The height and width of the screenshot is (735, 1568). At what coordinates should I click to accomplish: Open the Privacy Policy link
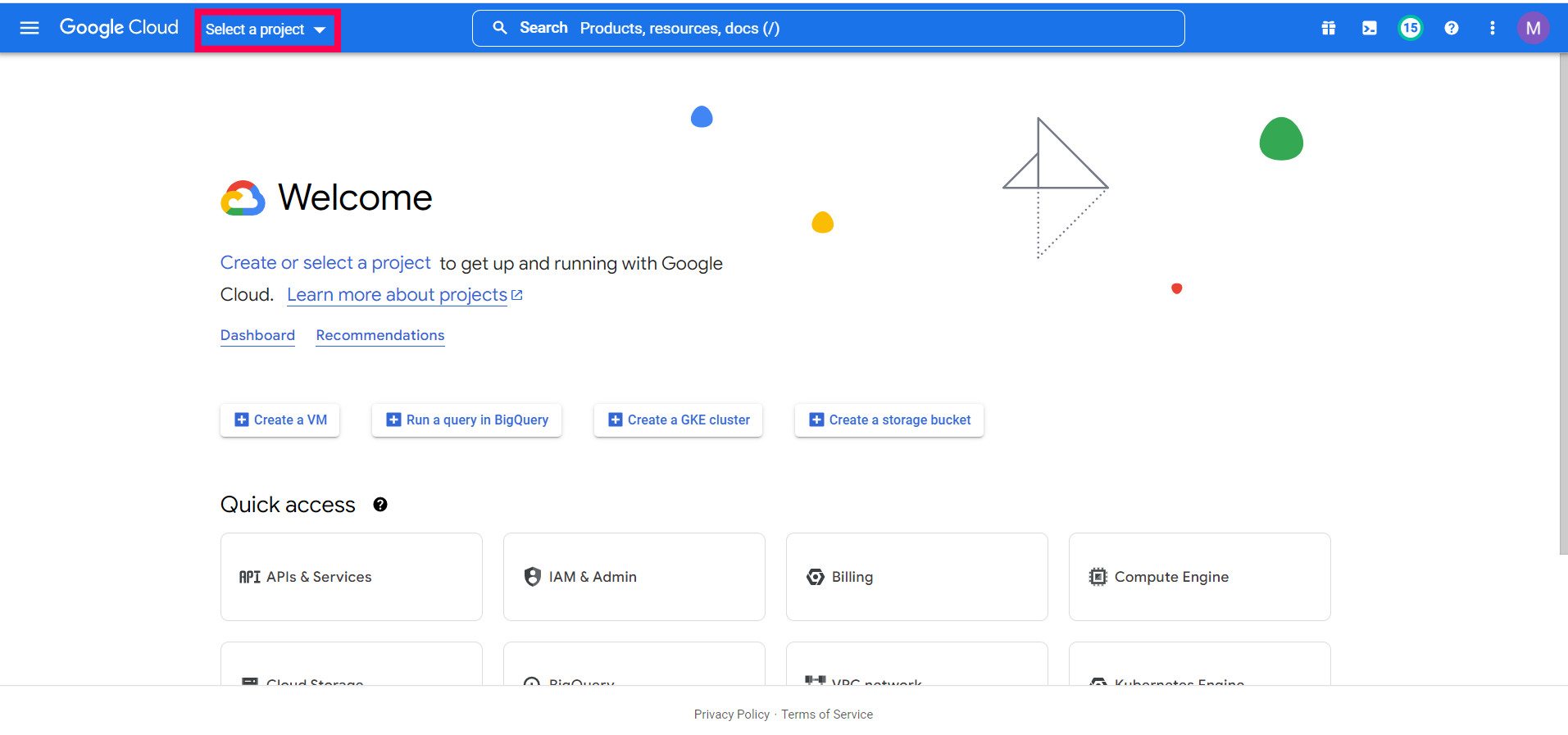(732, 715)
